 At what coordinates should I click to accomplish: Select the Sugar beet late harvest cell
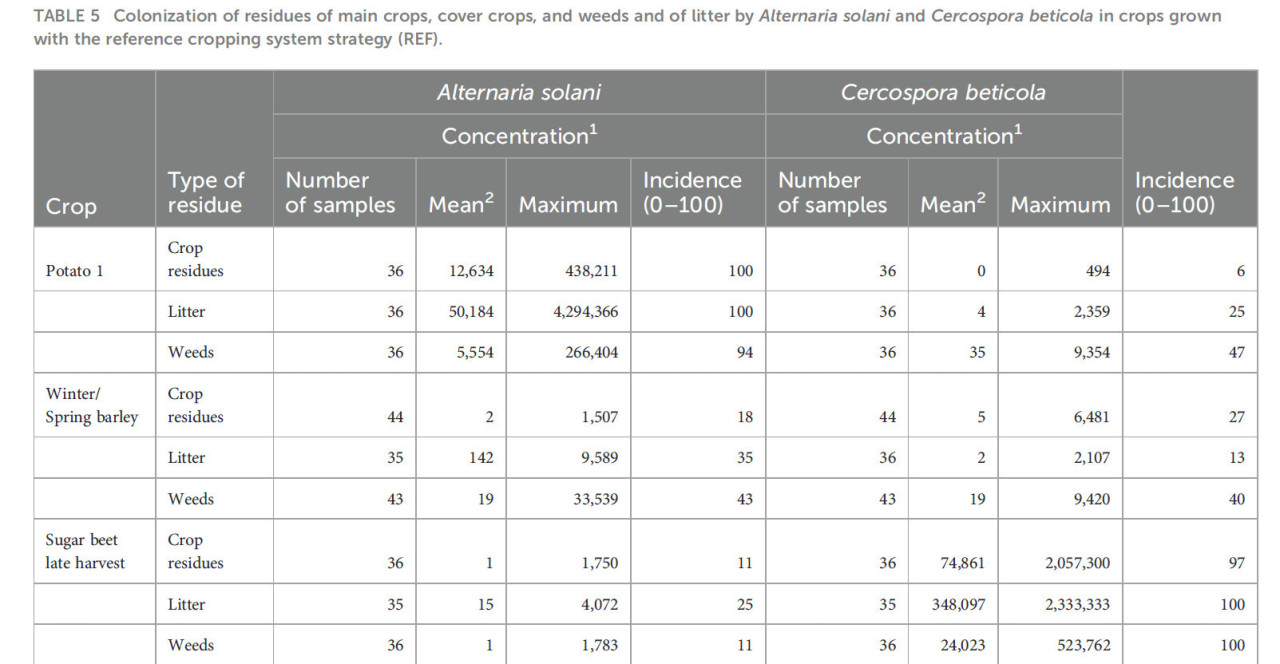(x=85, y=552)
